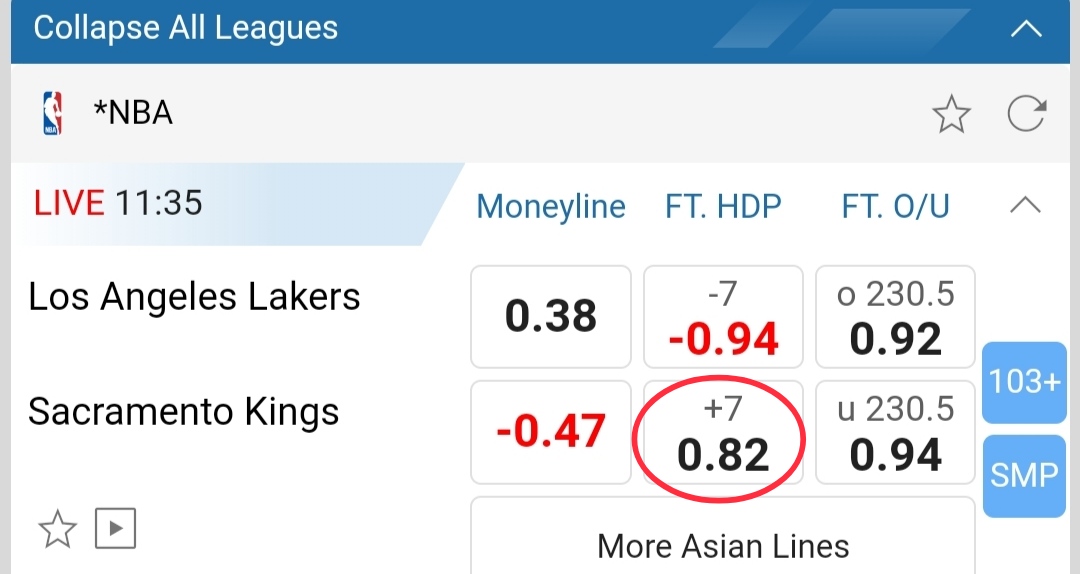The height and width of the screenshot is (574, 1080).
Task: Bet over 230.5 at 0.92
Action: [x=895, y=316]
